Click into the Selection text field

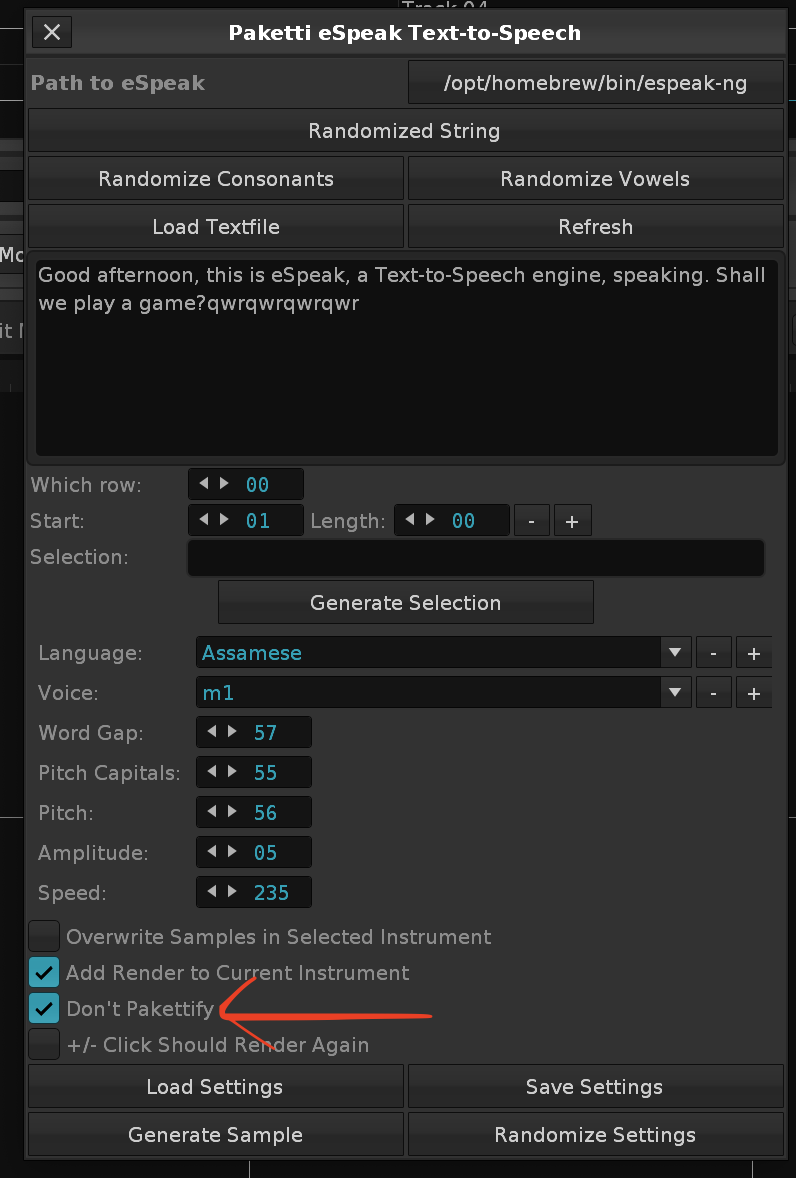click(475, 558)
